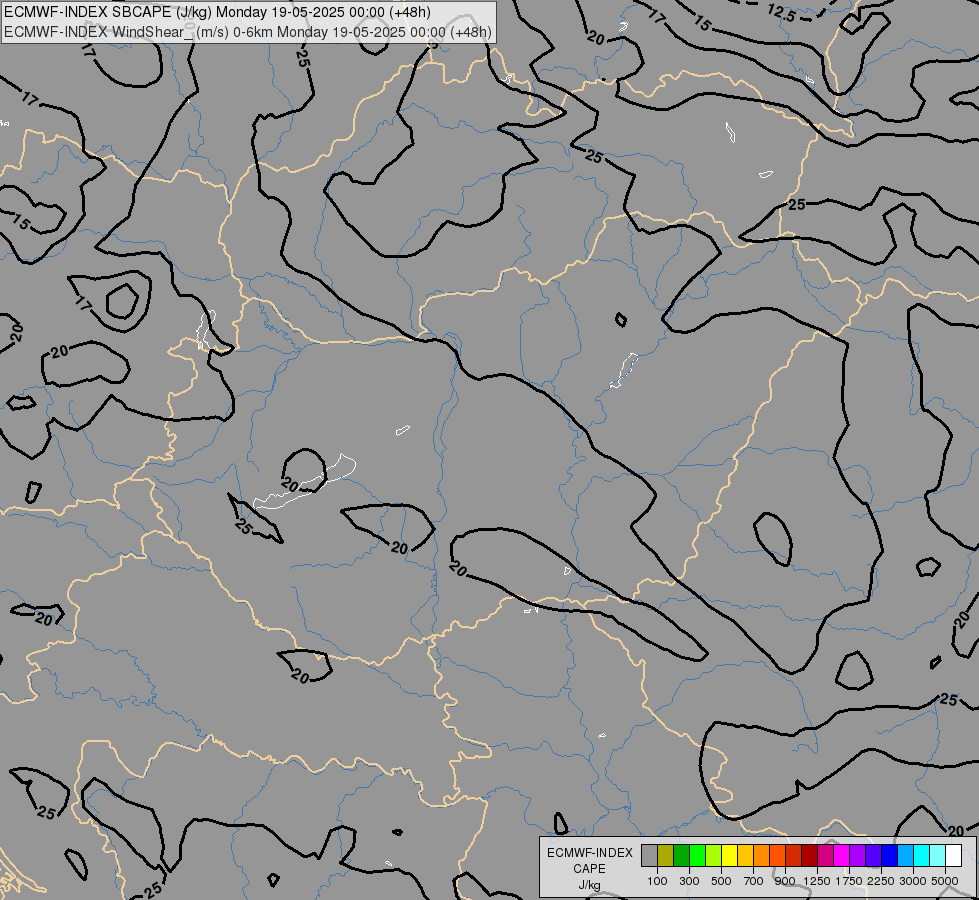This screenshot has width=979, height=900.
Task: Select the dark green legend swatch
Action: (681, 855)
